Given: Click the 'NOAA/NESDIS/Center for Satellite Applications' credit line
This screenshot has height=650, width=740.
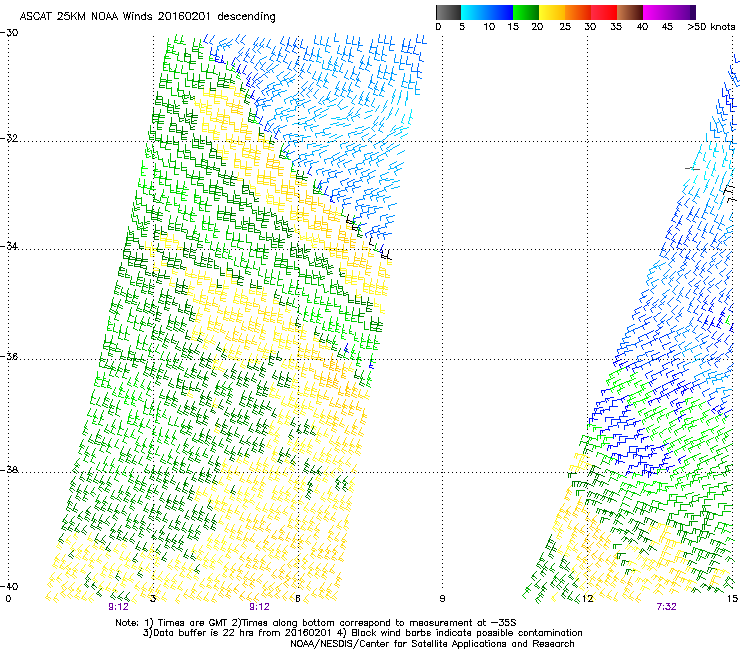Looking at the screenshot, I should tap(432, 644).
